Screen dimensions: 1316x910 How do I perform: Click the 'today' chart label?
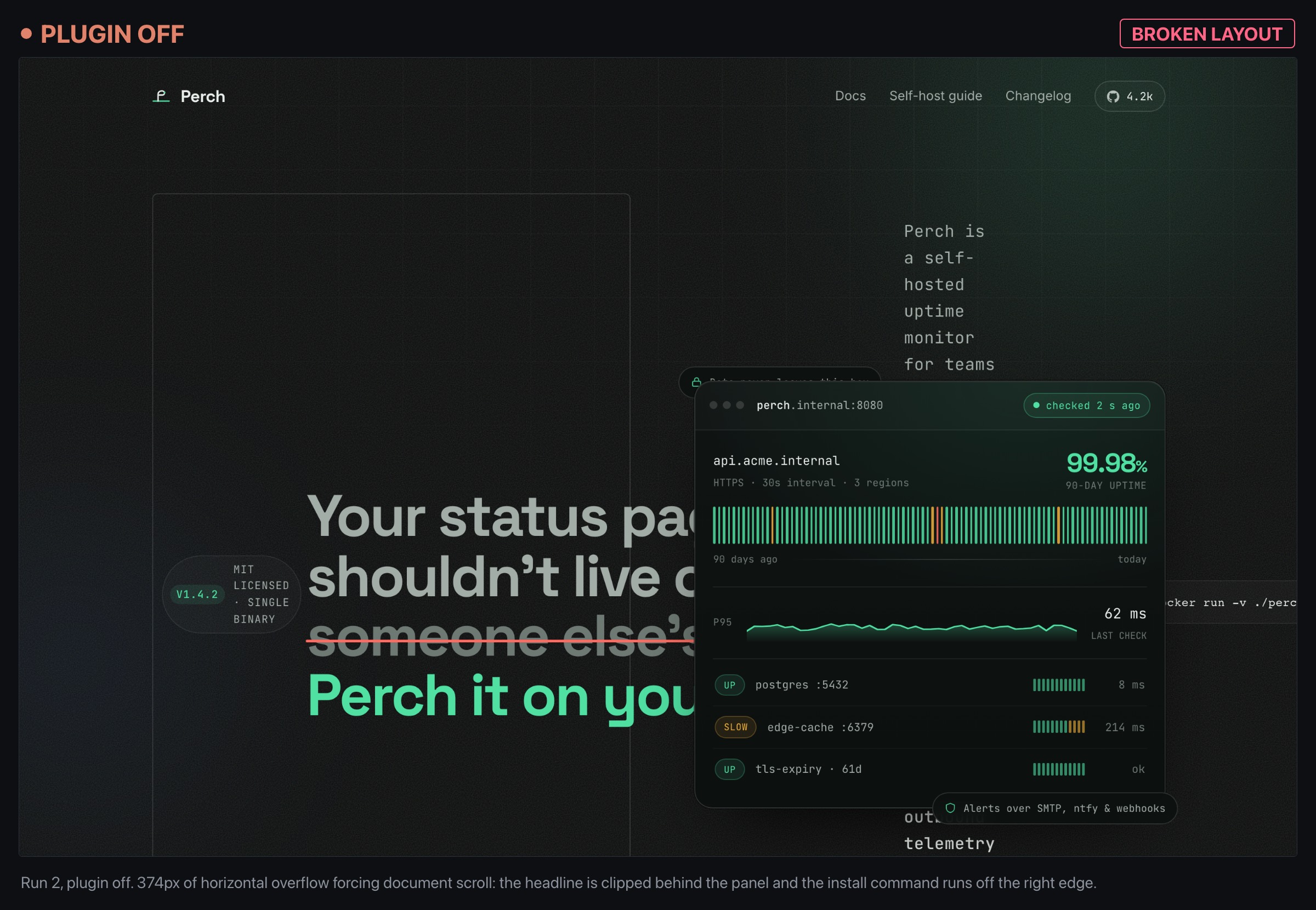(1132, 559)
